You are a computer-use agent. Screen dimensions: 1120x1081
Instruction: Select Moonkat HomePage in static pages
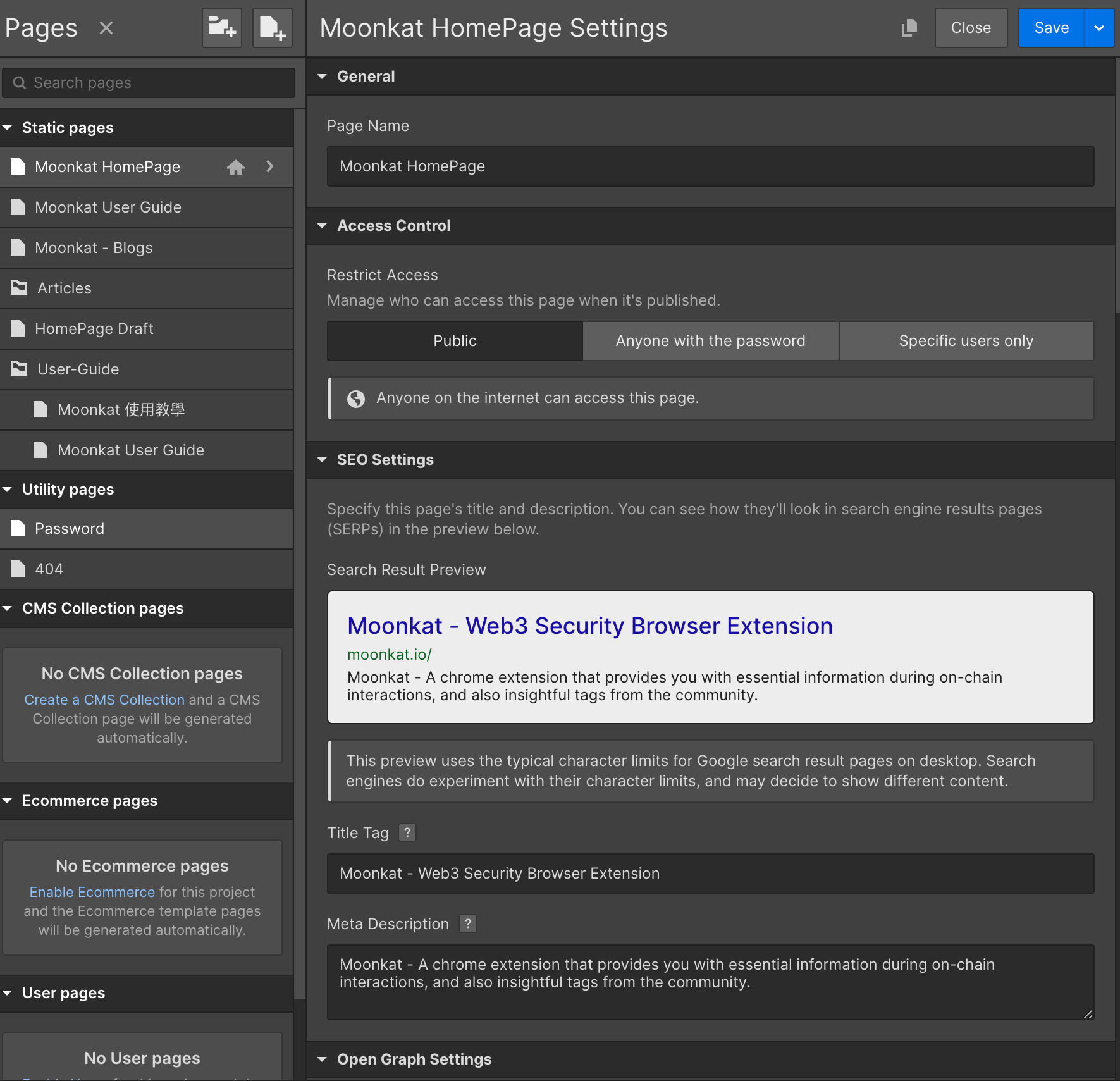tap(146, 167)
